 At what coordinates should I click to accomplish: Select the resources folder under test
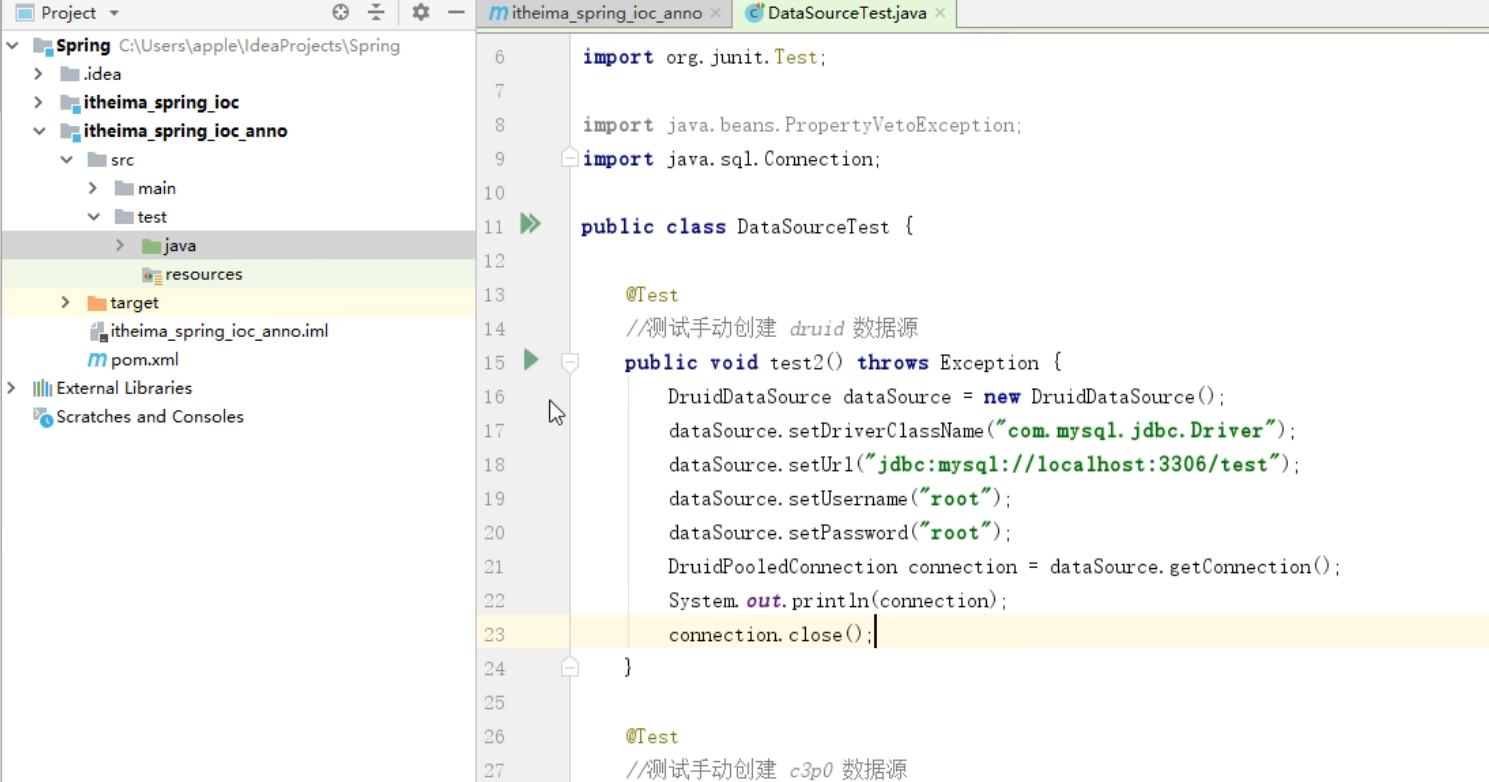(204, 273)
